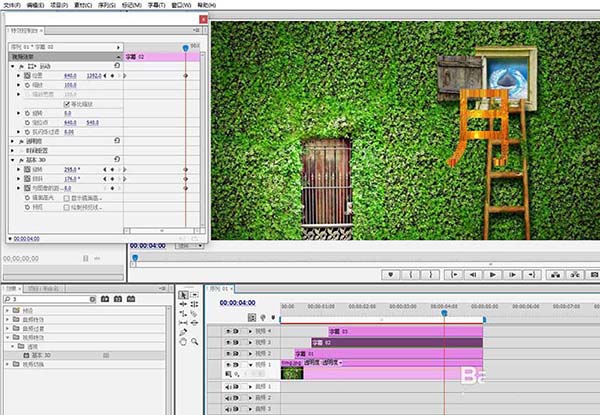Toggle the Snap icon in the timeline

pos(252,317)
